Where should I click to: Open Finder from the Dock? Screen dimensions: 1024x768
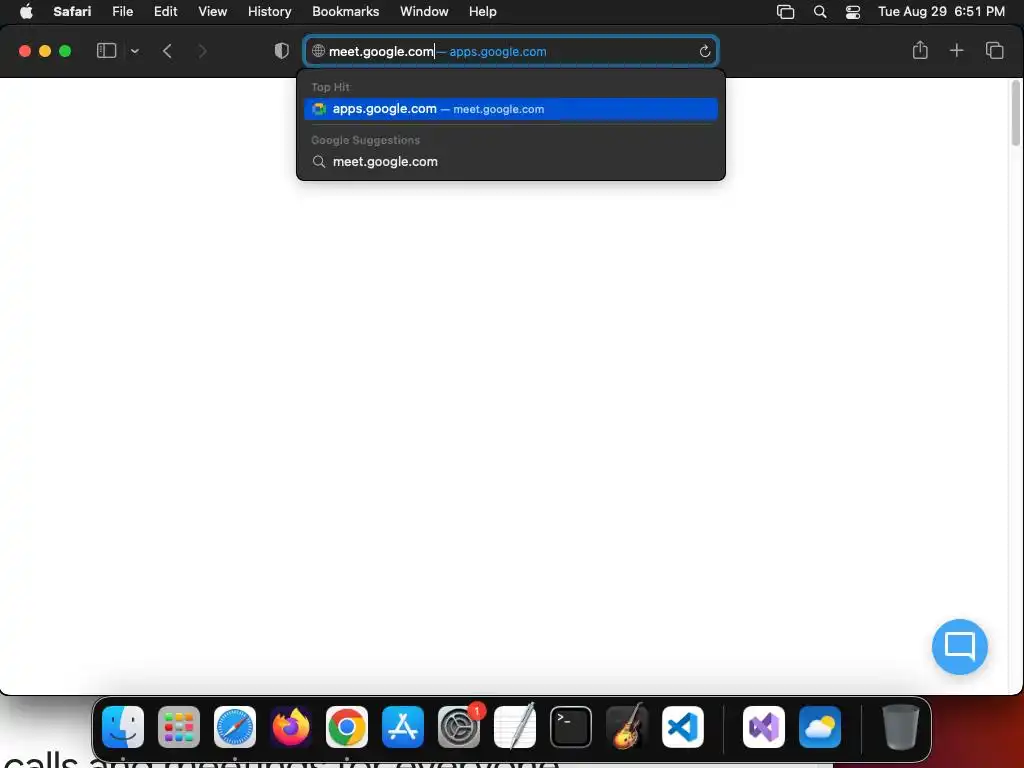[x=123, y=727]
